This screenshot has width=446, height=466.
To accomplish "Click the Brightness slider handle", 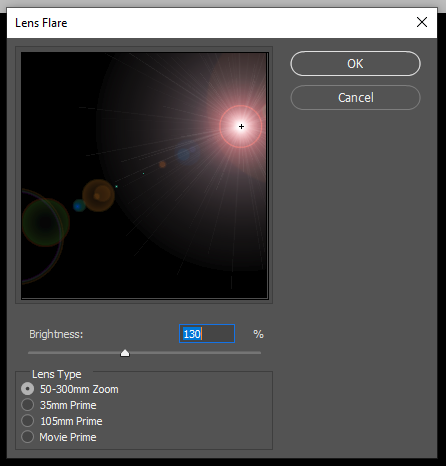I will (125, 353).
